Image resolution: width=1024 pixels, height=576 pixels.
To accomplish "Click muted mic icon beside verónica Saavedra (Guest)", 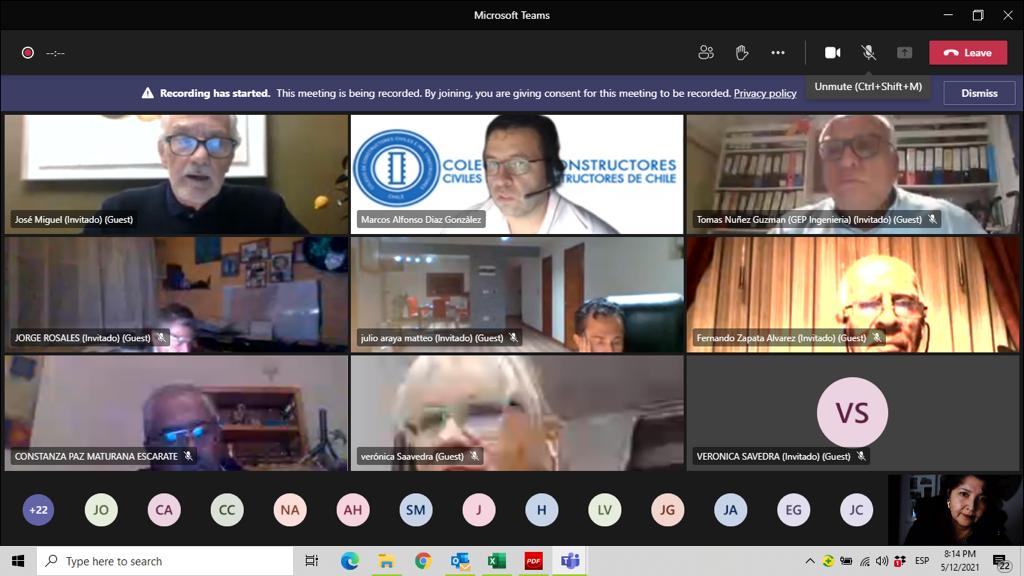I will (x=475, y=456).
